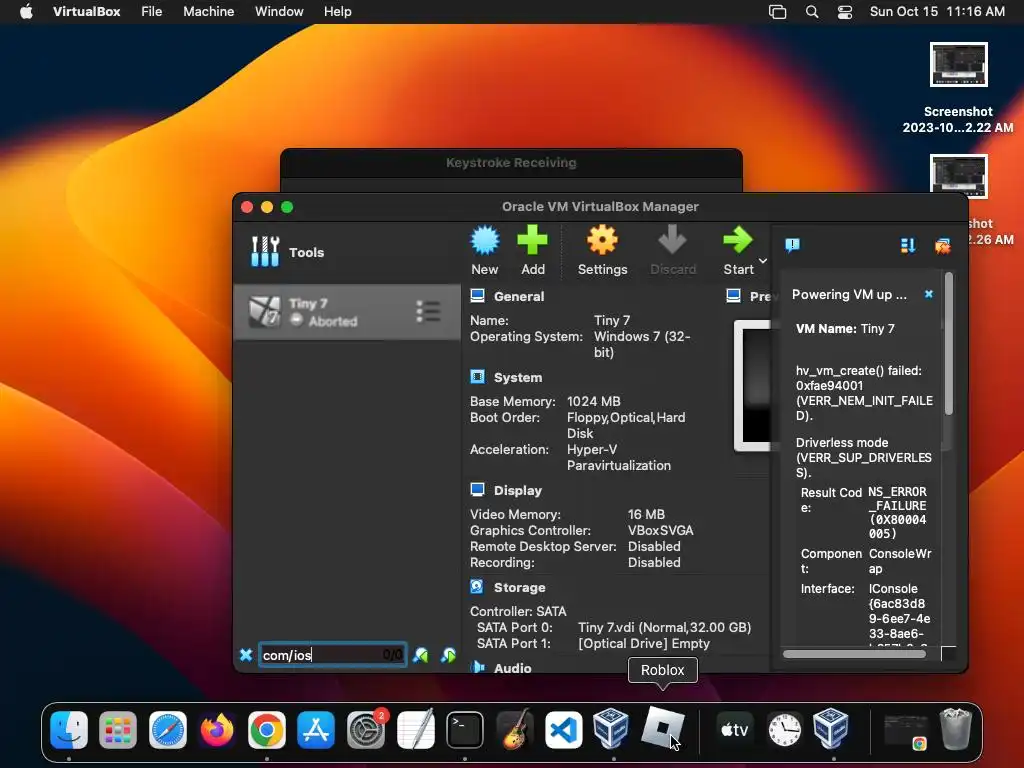The width and height of the screenshot is (1024, 768).
Task: Open Apple TV from the Dock
Action: point(734,729)
